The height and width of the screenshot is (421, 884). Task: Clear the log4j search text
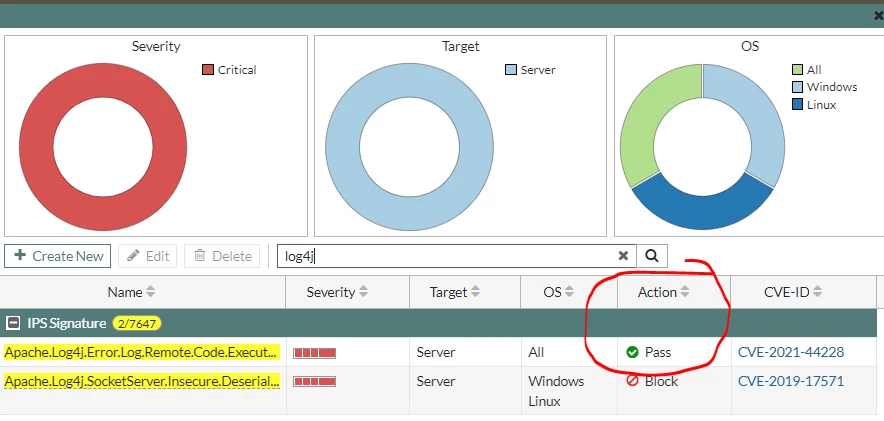[x=623, y=256]
